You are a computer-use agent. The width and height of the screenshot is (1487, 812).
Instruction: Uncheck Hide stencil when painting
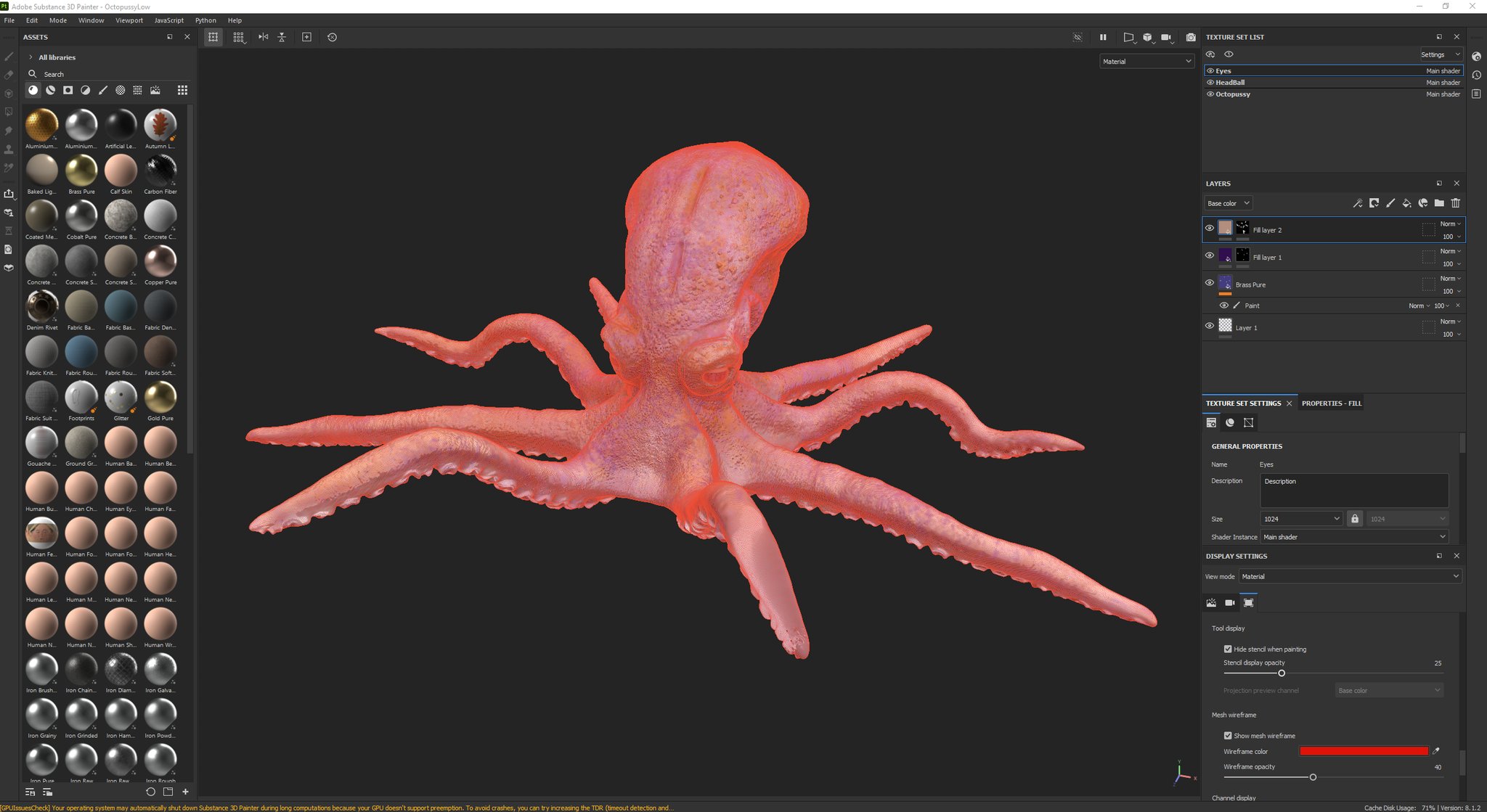coord(1228,649)
